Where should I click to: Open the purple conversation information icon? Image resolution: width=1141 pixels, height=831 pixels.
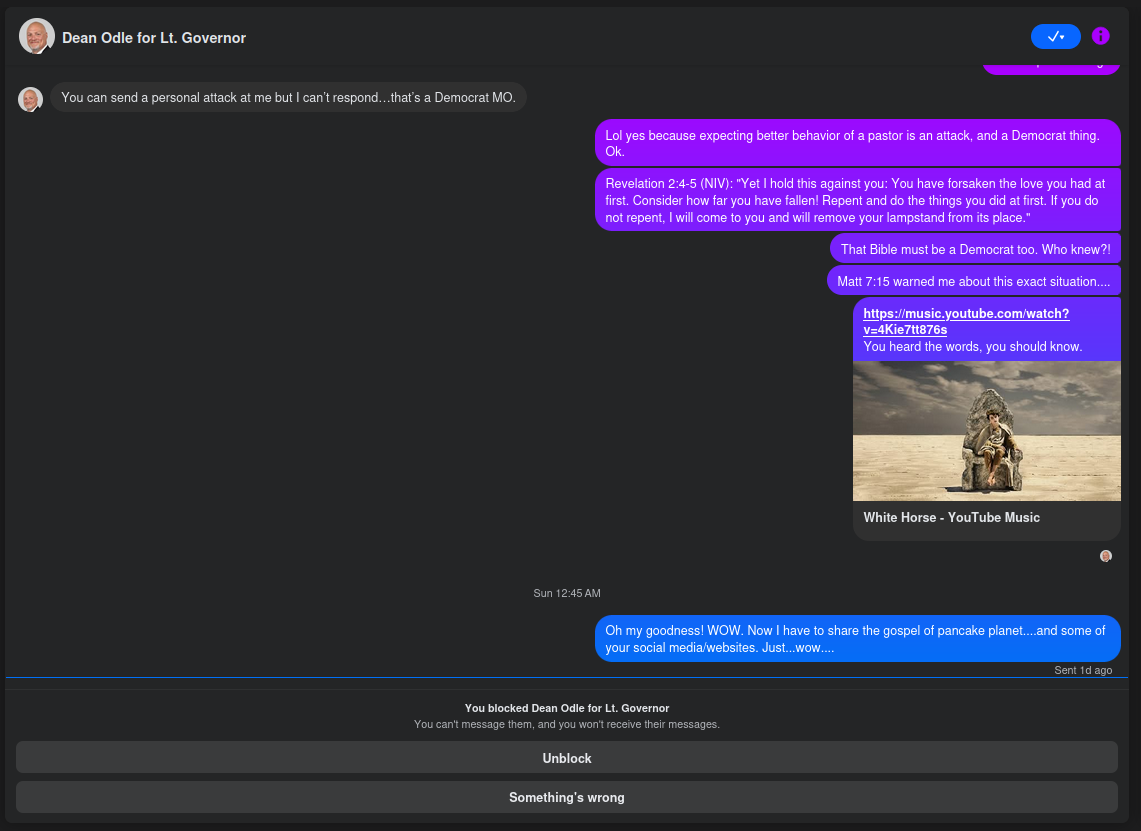(1100, 36)
